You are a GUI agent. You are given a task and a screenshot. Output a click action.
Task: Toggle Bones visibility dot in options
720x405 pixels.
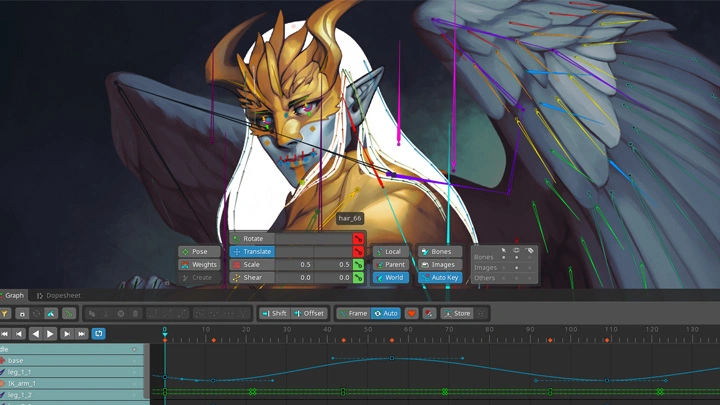click(517, 258)
